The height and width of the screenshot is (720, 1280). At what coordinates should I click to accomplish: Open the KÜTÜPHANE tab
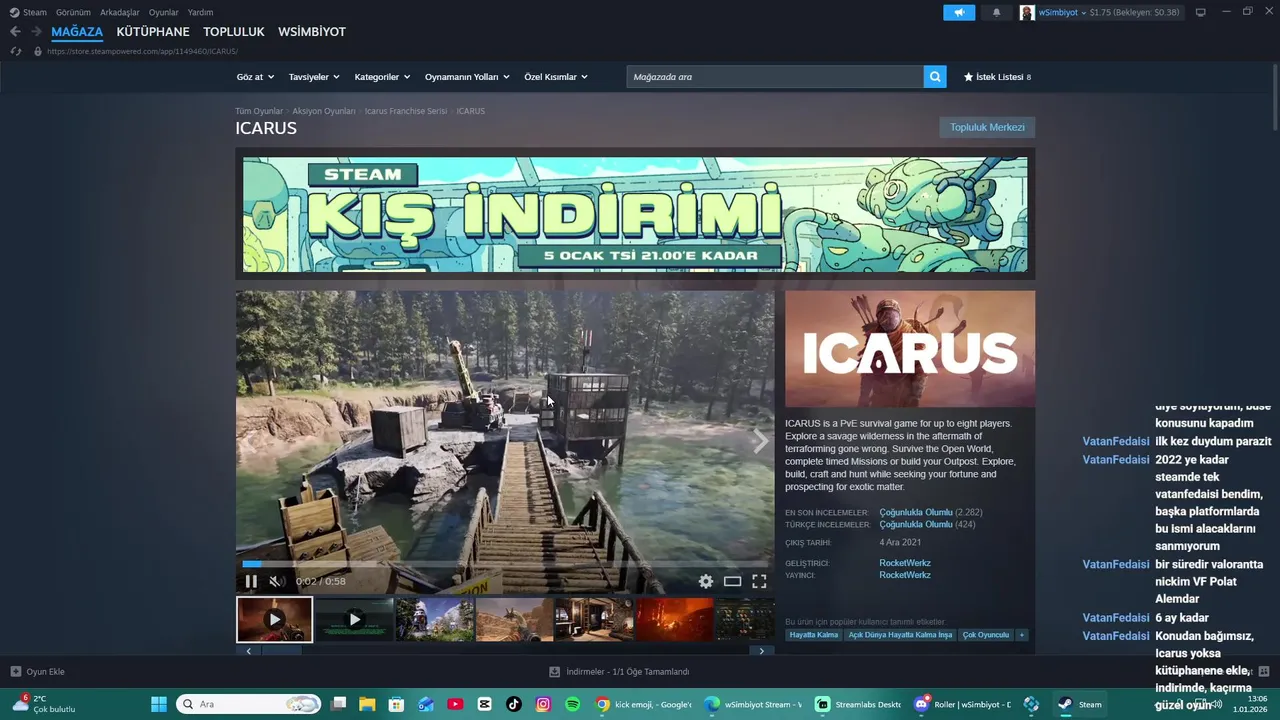153,32
